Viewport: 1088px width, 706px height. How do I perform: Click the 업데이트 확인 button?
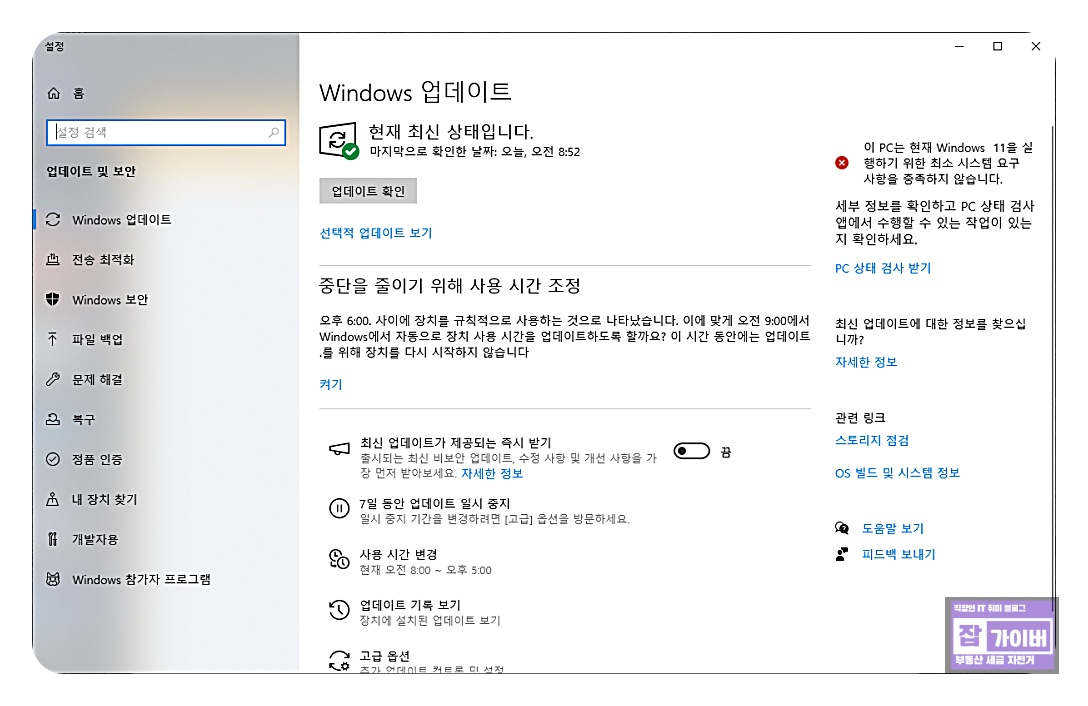368,190
